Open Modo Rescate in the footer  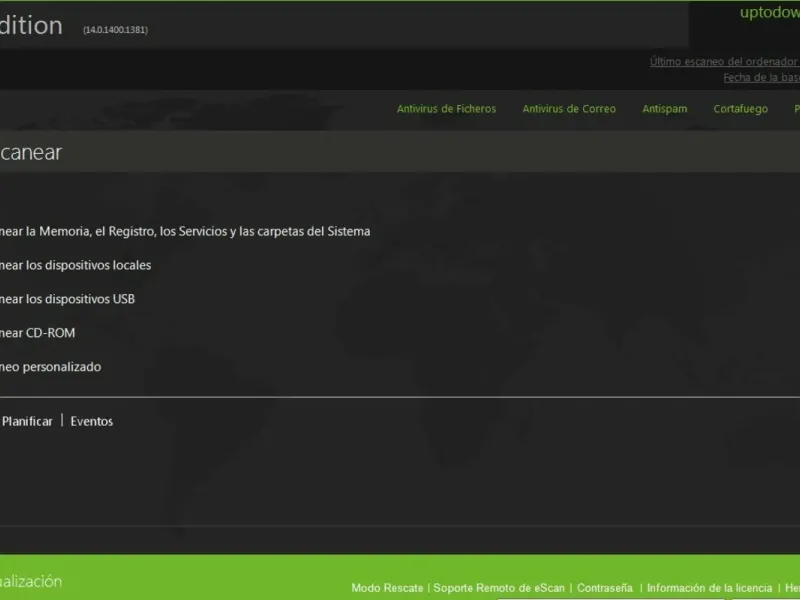(387, 588)
